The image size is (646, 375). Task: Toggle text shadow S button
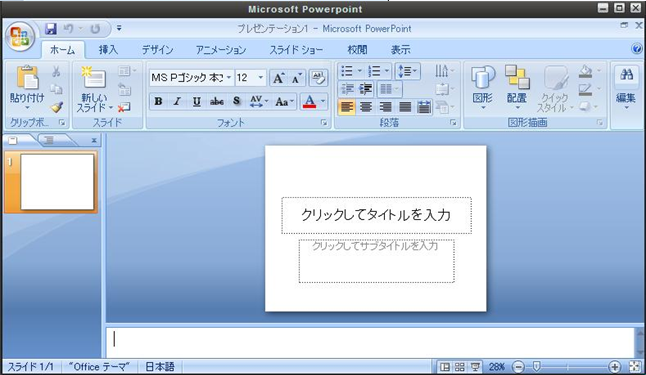236,101
